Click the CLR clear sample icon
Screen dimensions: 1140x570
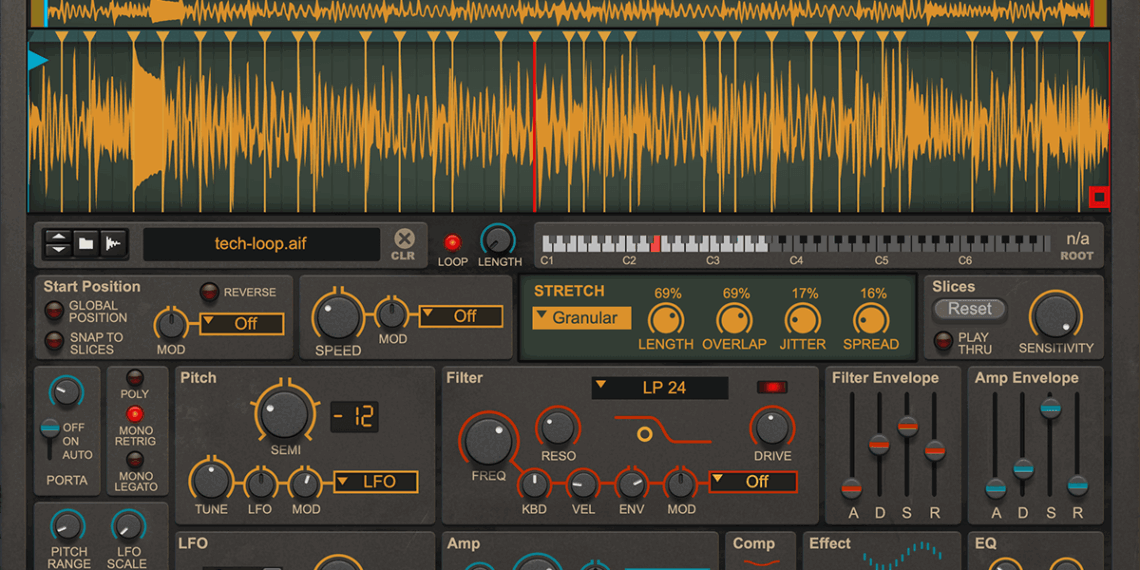point(403,243)
